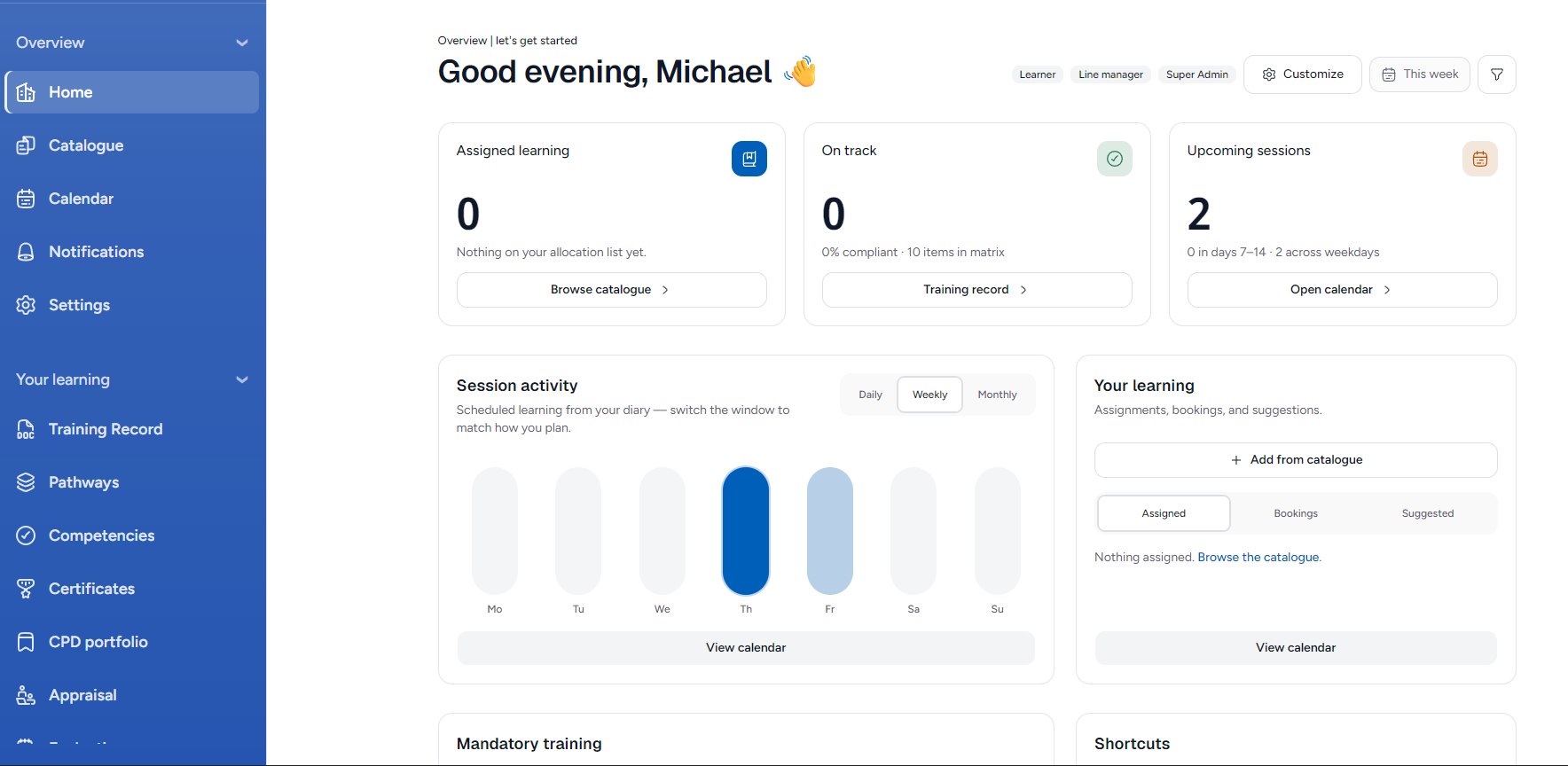Collapse the Overview sidebar section

242,43
